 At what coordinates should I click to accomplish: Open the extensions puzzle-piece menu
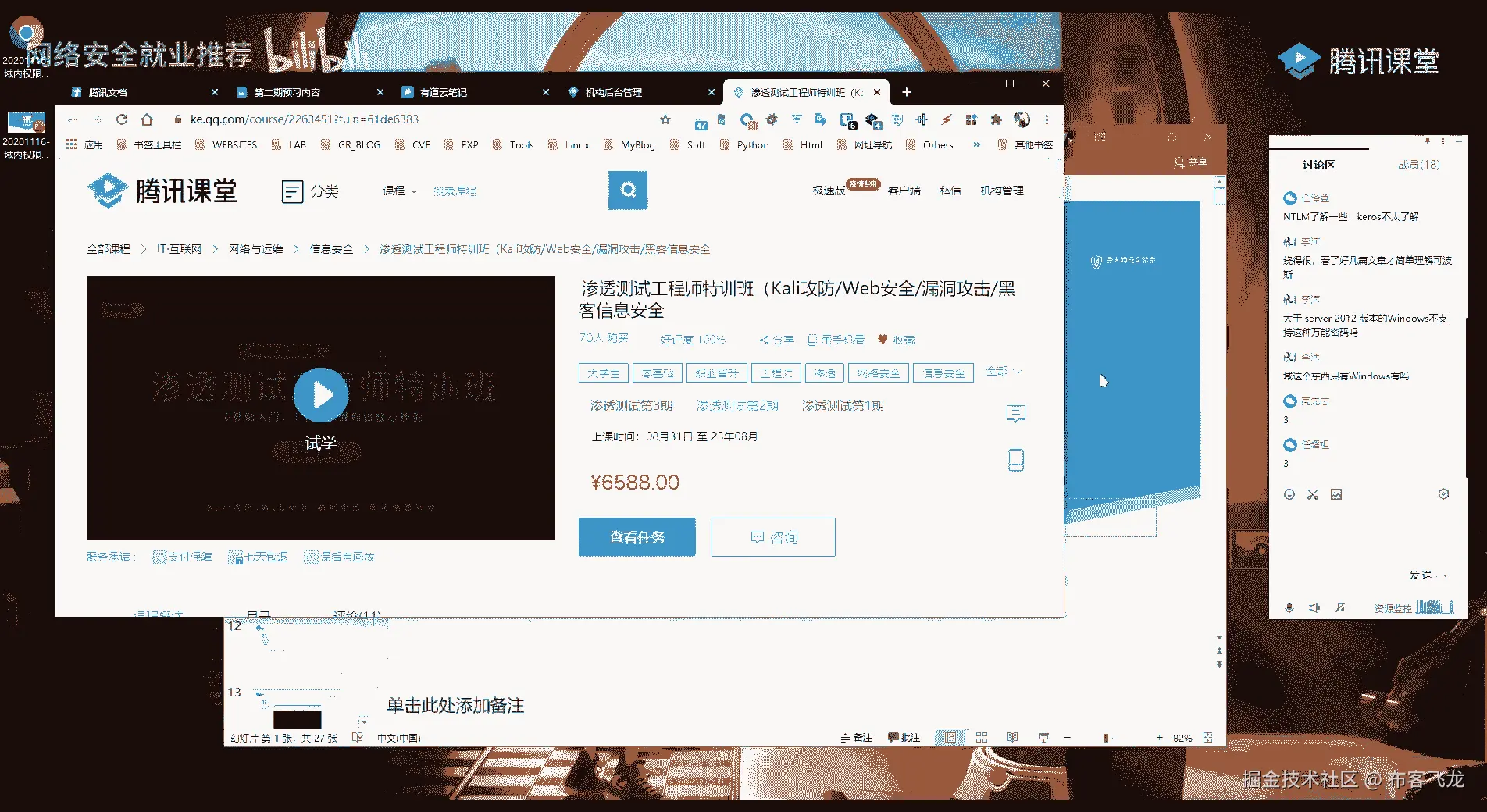[x=996, y=119]
